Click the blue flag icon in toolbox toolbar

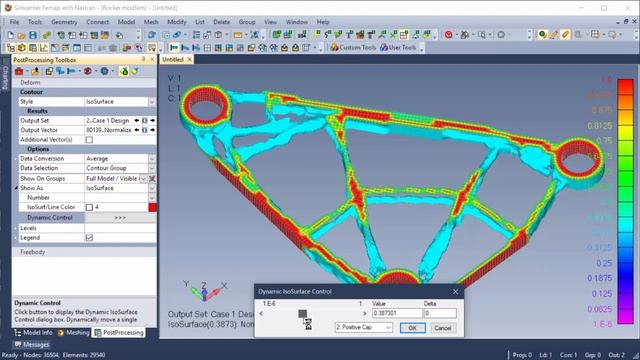click(x=71, y=71)
